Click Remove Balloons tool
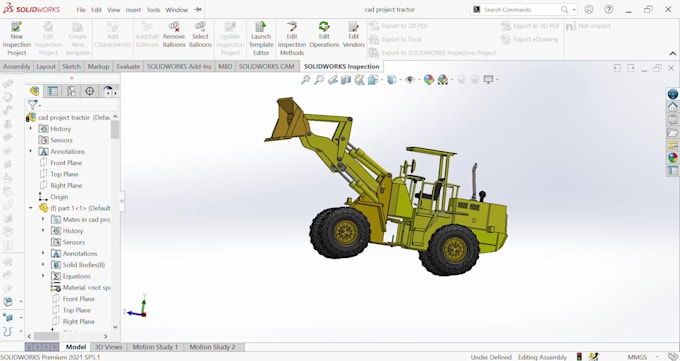The height and width of the screenshot is (361, 680). [174, 35]
